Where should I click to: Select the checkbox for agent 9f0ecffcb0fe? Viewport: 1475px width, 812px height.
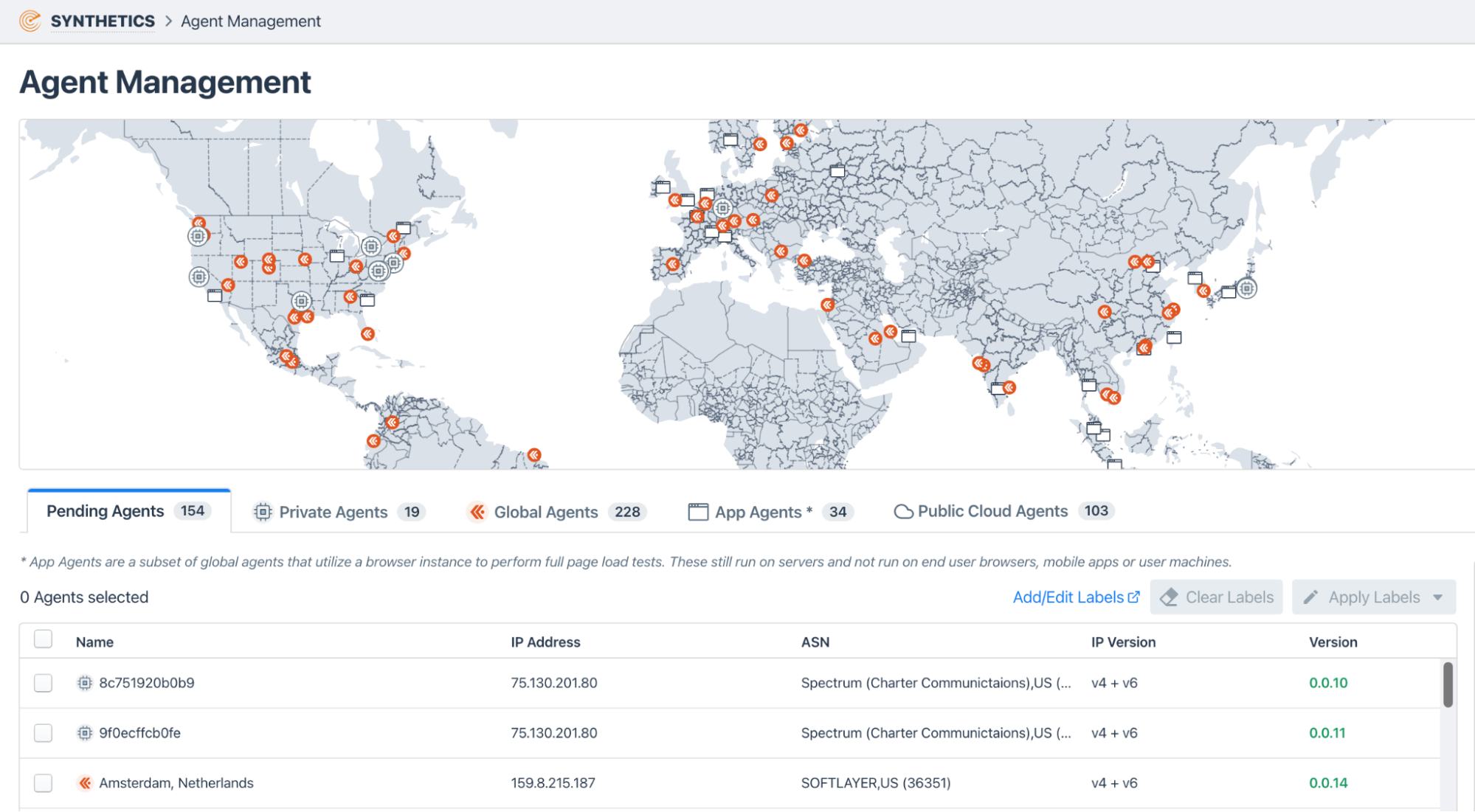(44, 733)
